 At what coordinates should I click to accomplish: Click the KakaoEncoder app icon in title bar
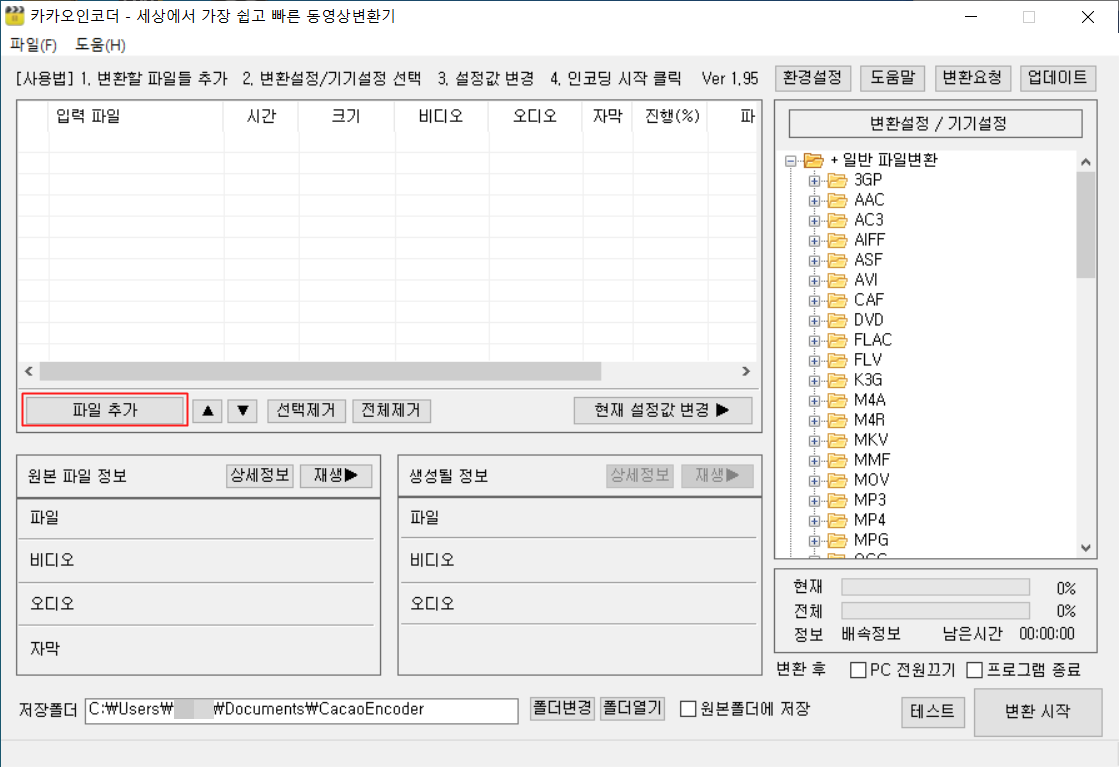(14, 16)
